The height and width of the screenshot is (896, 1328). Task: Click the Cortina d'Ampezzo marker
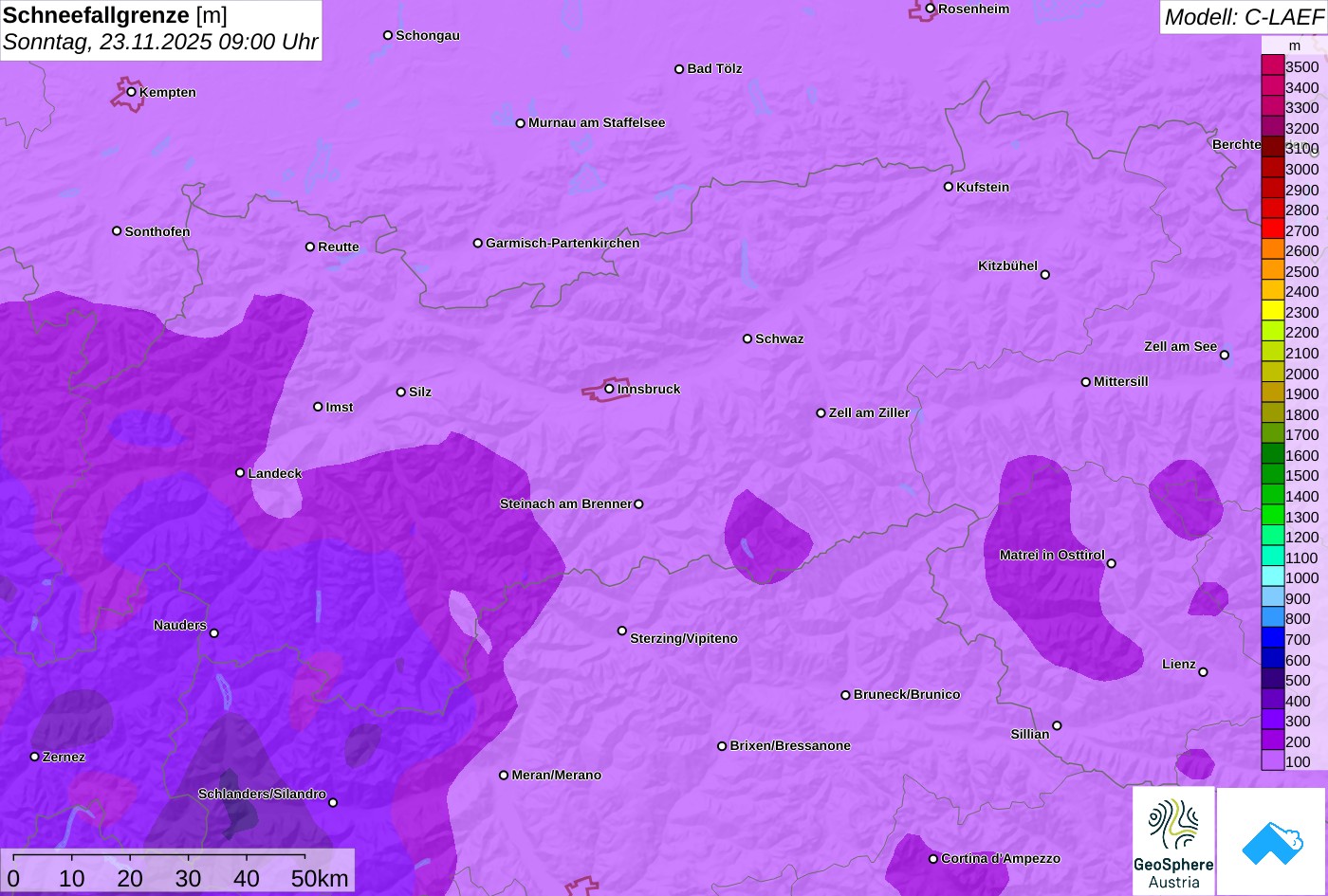933,859
